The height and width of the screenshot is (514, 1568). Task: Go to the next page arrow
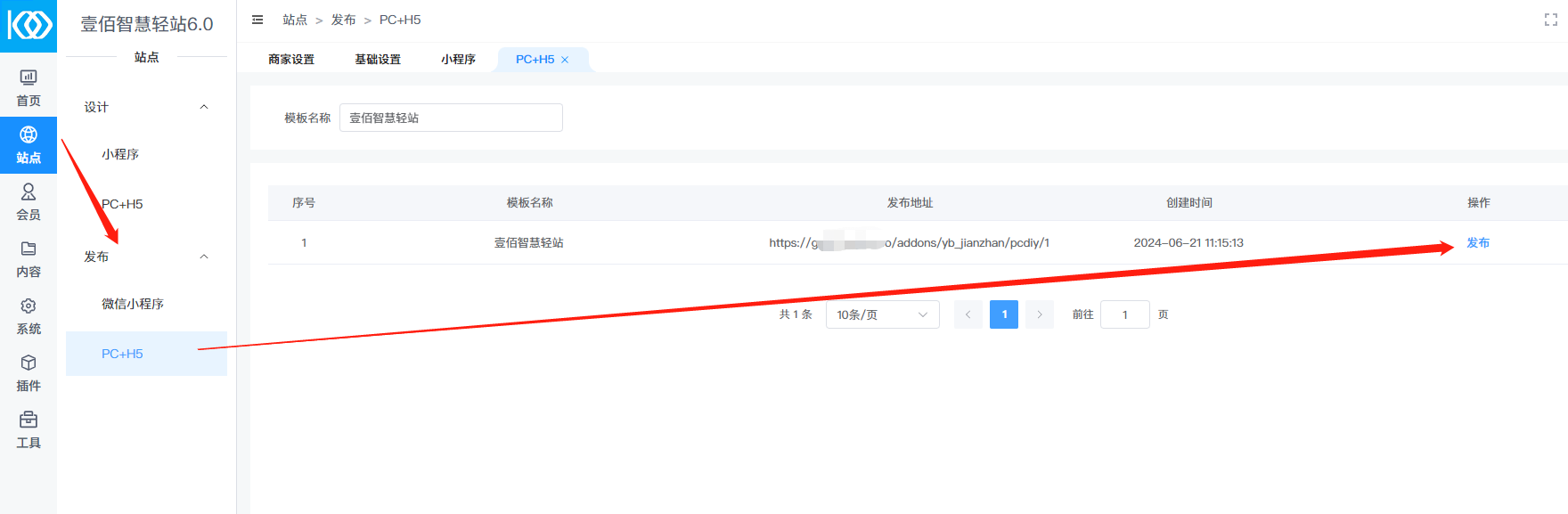(1040, 314)
